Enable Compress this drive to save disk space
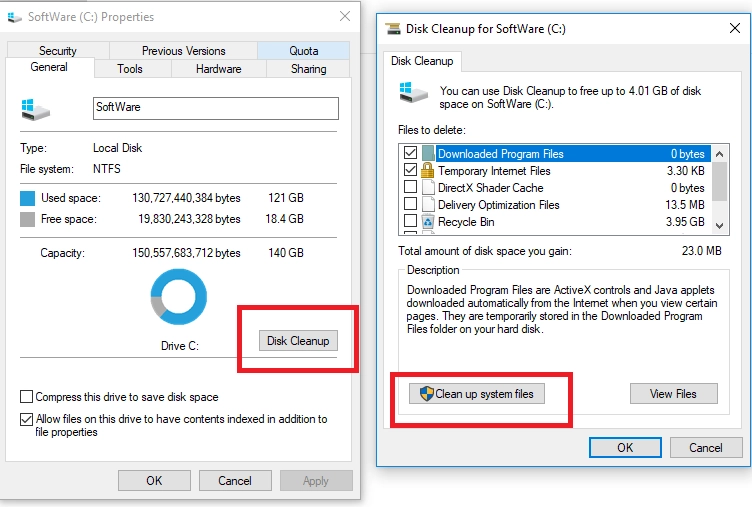The height and width of the screenshot is (507, 752). (26, 397)
